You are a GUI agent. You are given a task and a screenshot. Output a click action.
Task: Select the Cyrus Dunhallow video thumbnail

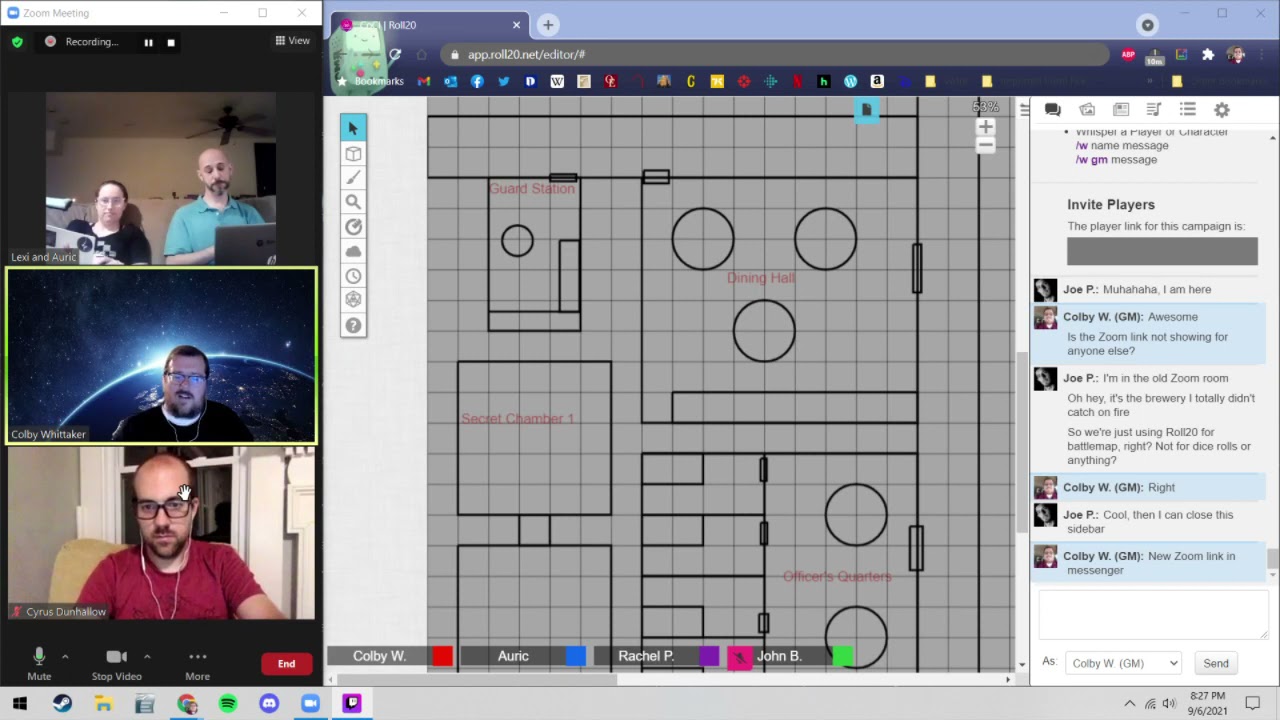coord(161,533)
